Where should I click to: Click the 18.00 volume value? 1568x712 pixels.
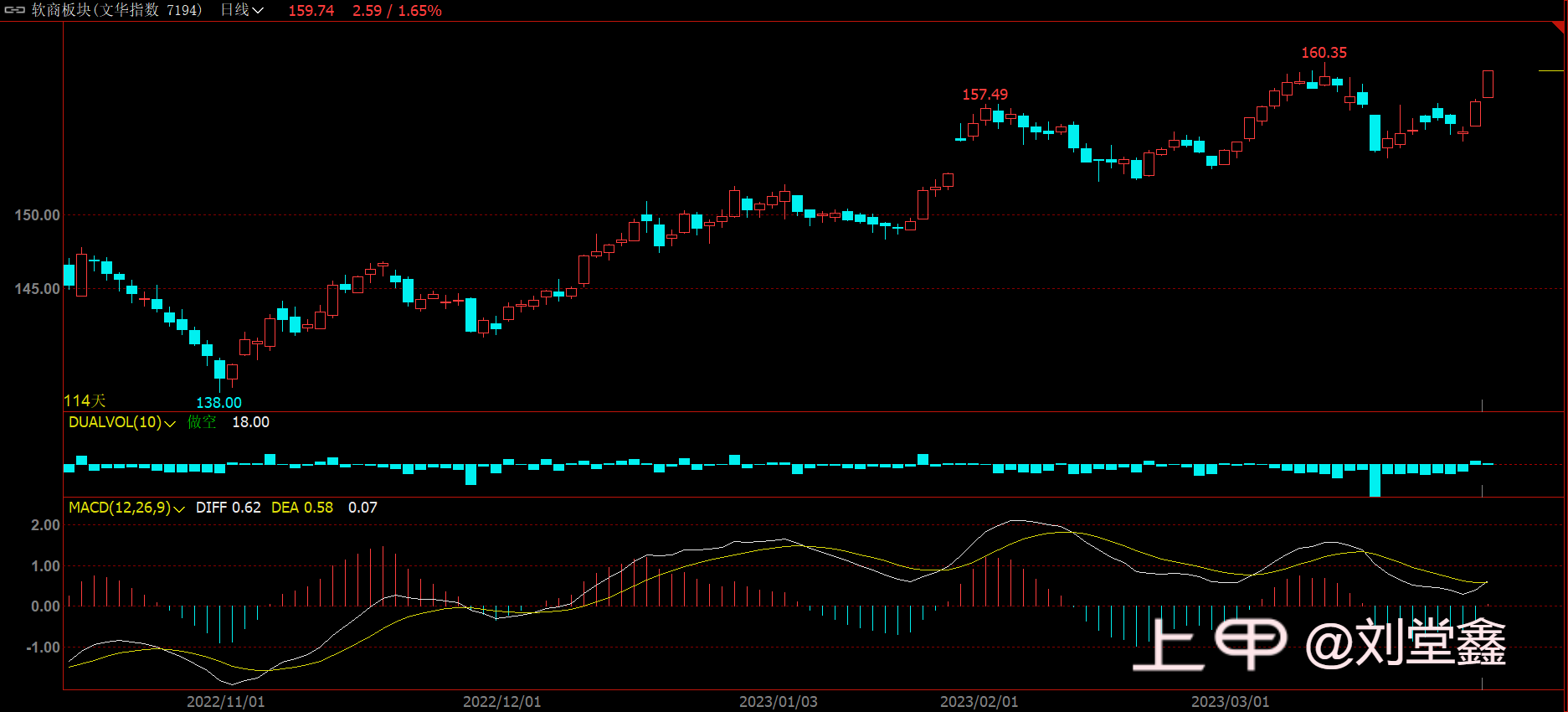(x=250, y=422)
